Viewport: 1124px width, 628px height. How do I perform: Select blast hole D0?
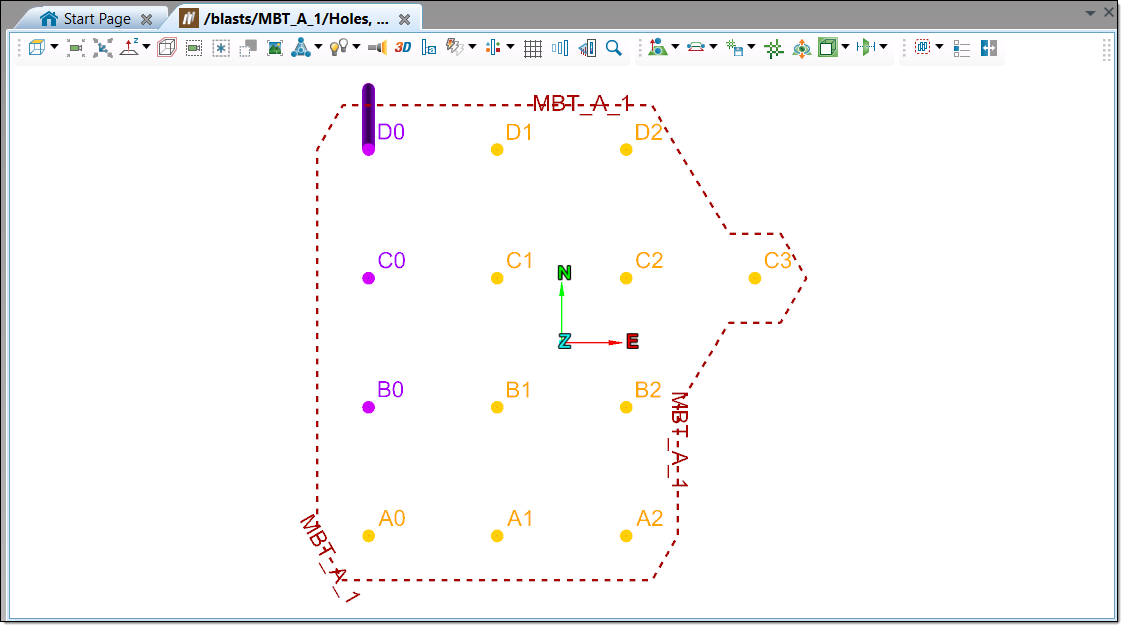coord(368,149)
